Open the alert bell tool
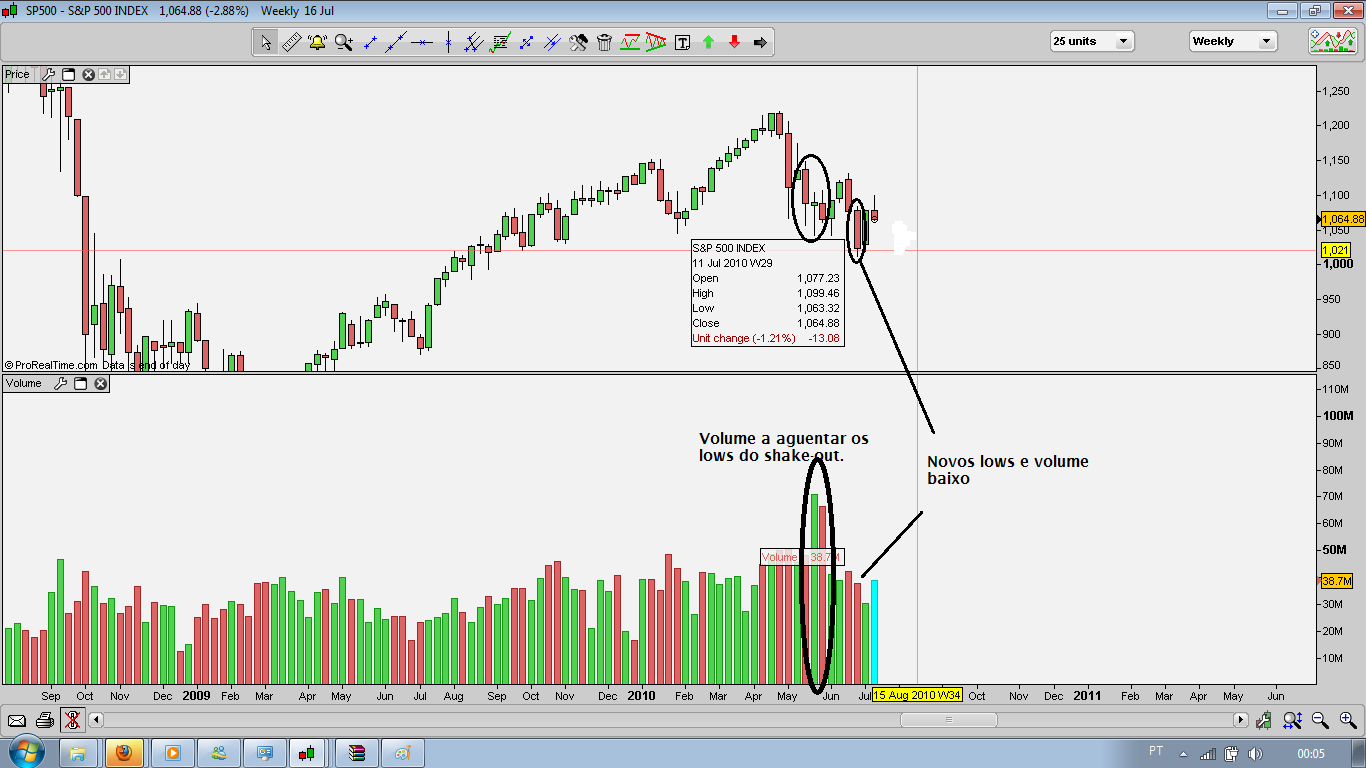This screenshot has height=768, width=1366. (317, 42)
